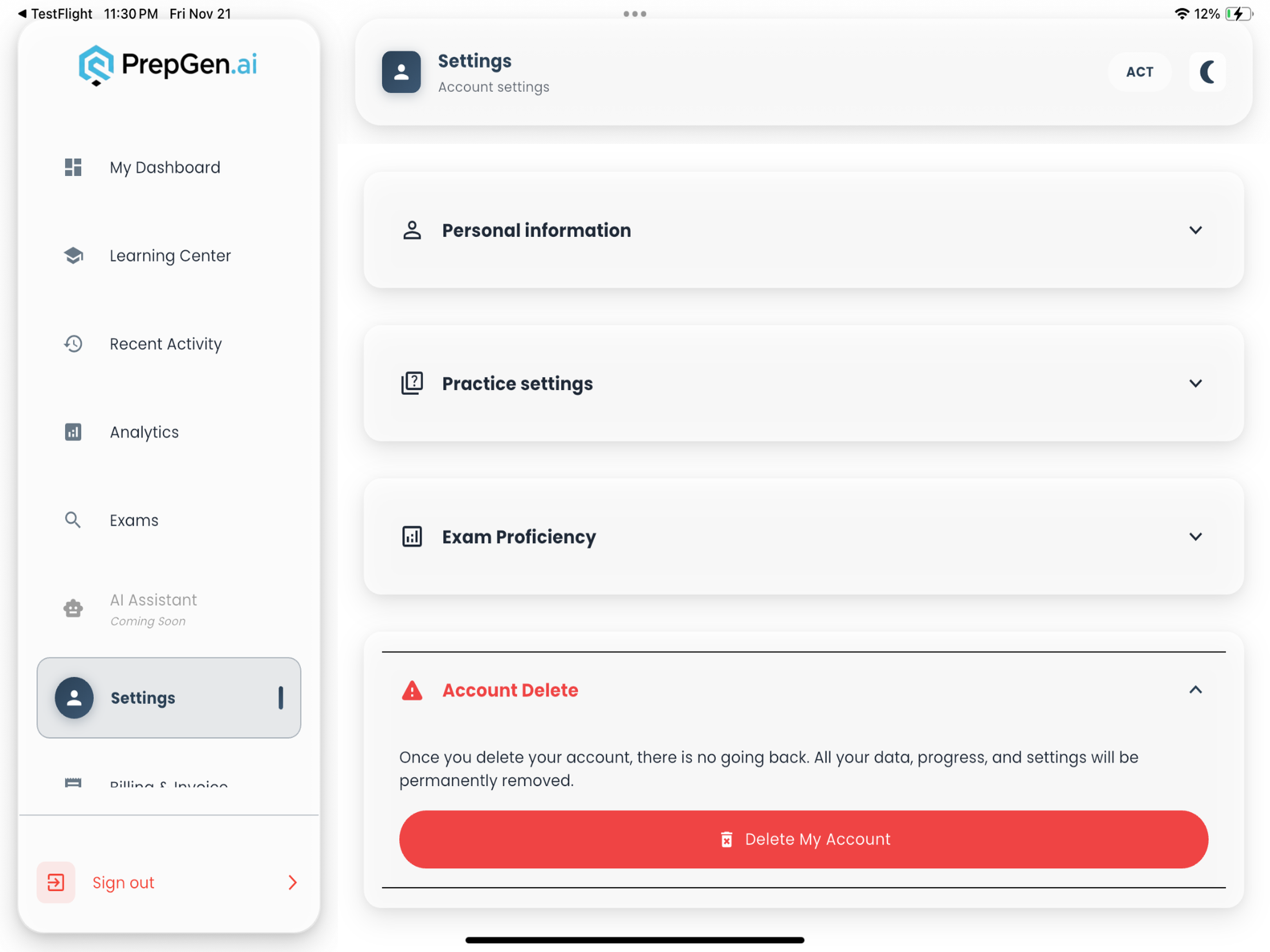Expand the Personal information section chevron

pos(1195,230)
